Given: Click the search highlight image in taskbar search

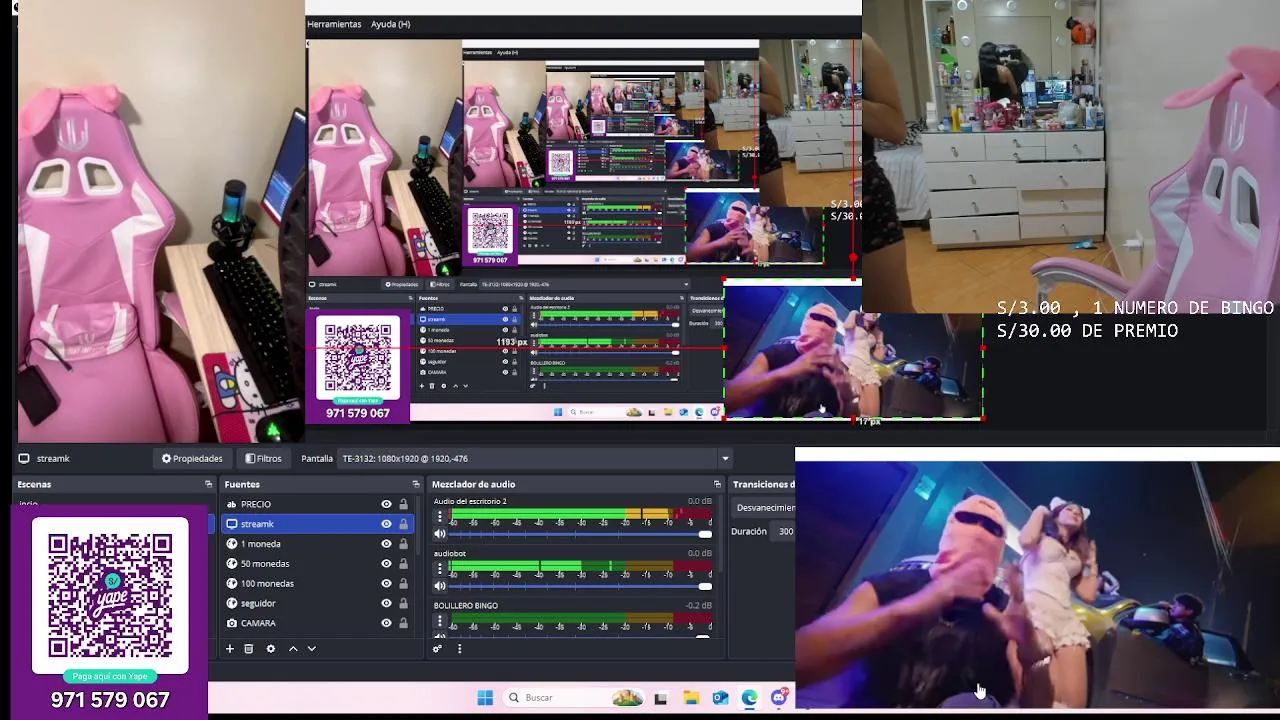Looking at the screenshot, I should point(627,697).
